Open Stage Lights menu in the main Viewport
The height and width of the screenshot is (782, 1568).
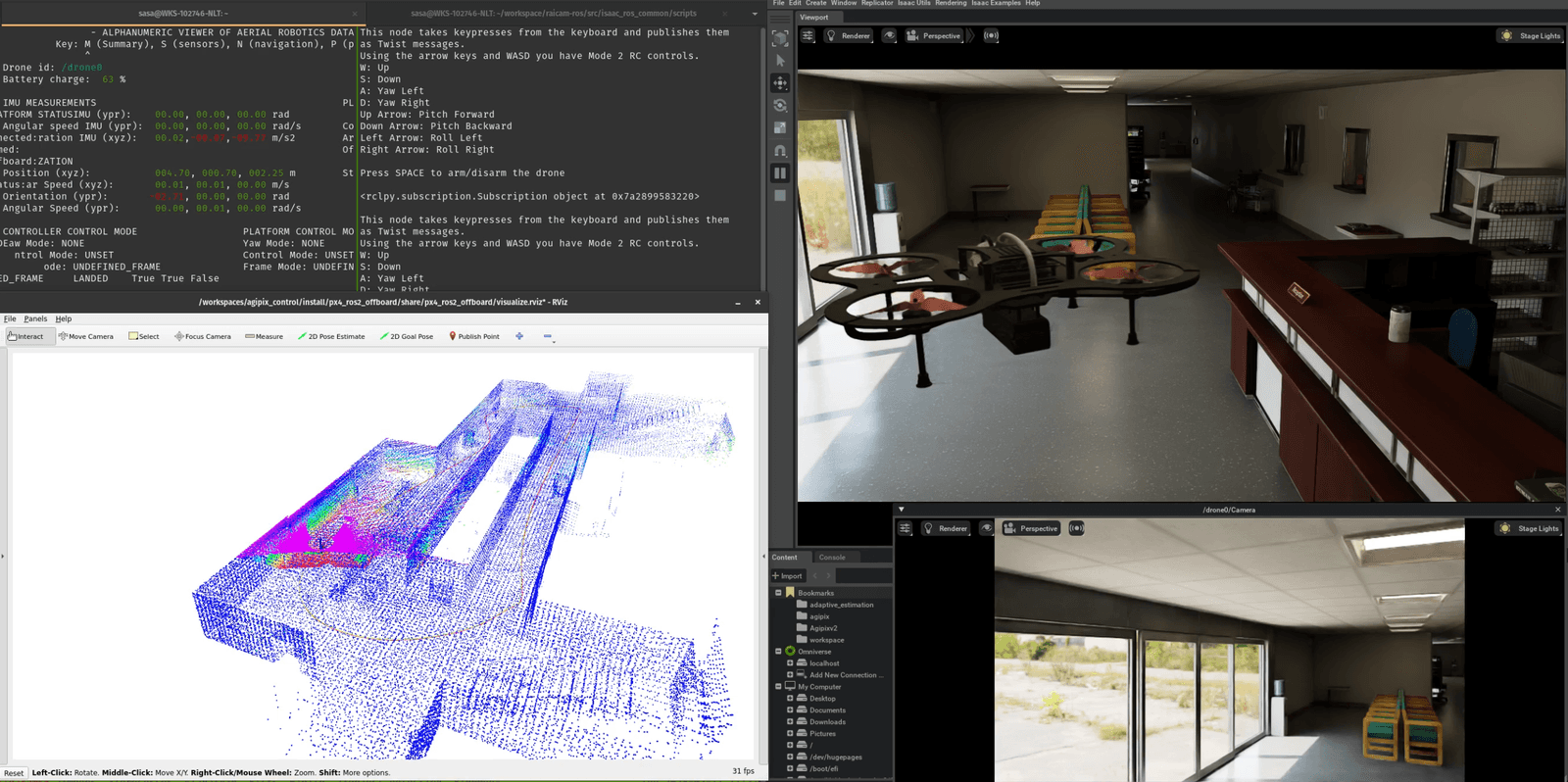[1531, 36]
